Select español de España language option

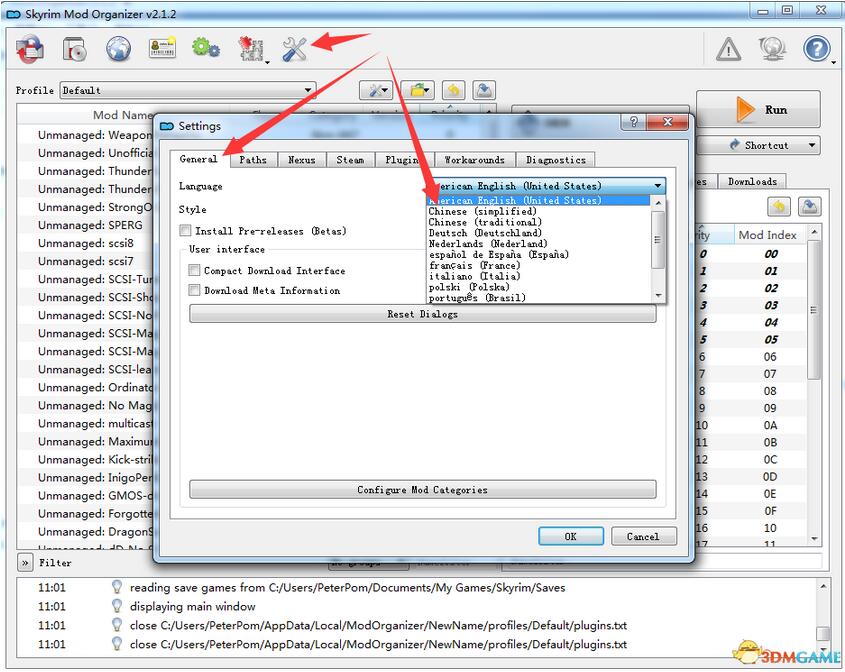(x=538, y=254)
